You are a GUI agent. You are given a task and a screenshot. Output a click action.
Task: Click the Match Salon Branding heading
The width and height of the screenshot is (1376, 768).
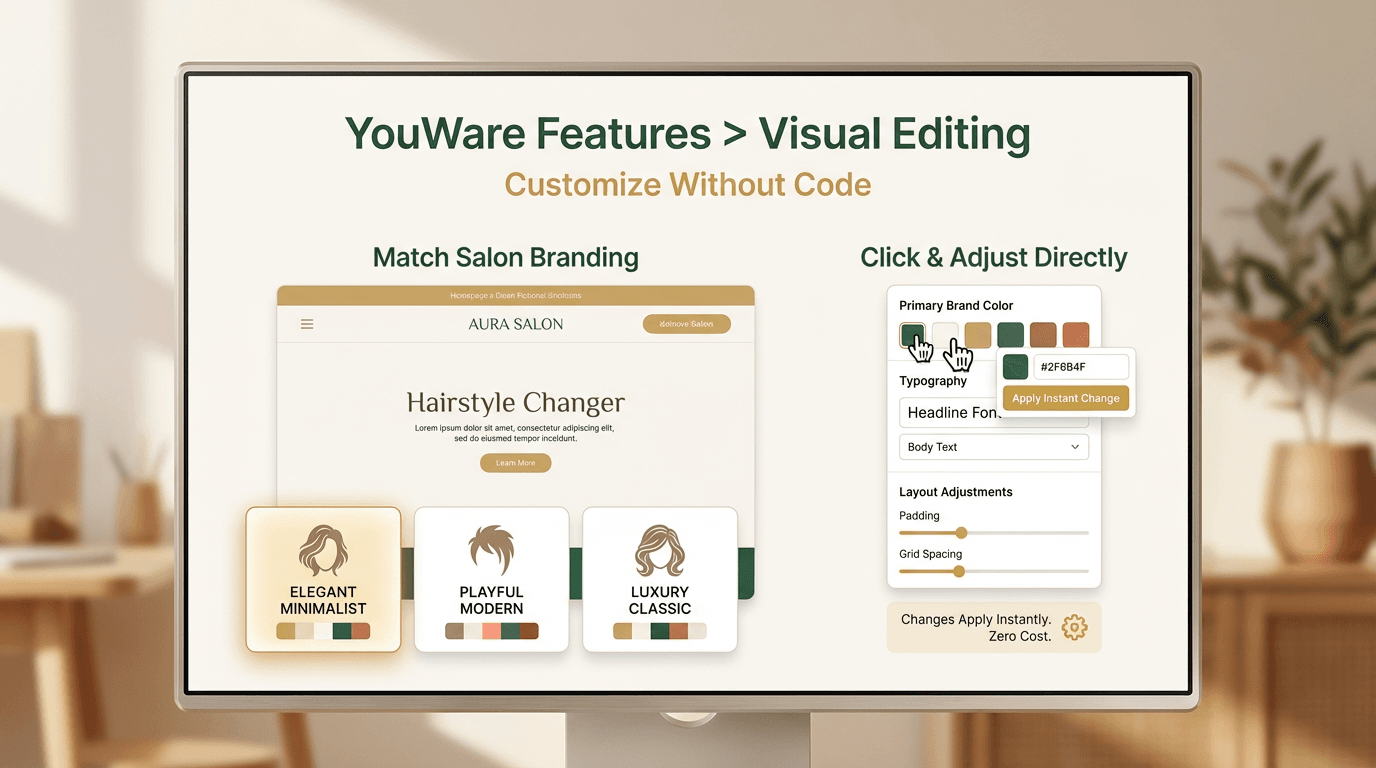(x=505, y=258)
